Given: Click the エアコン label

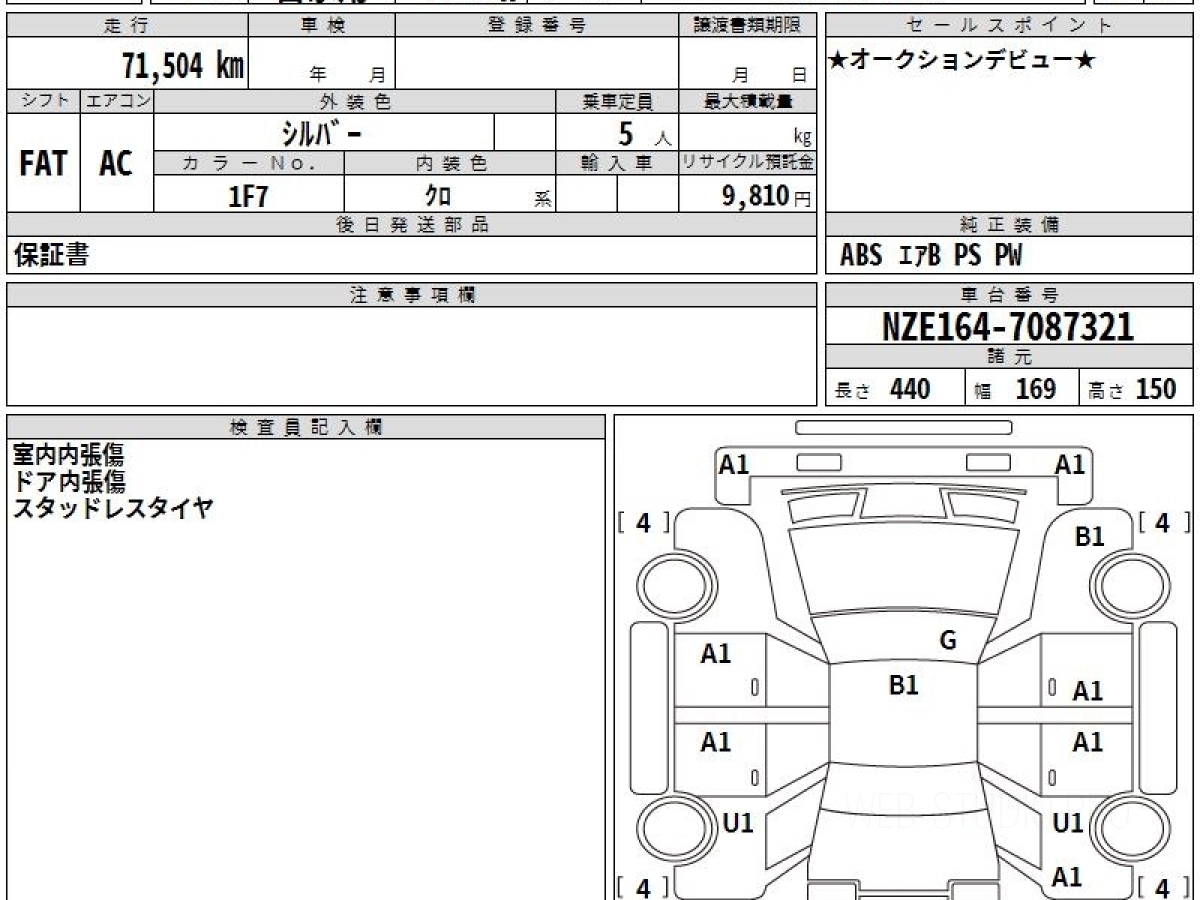Looking at the screenshot, I should click(x=117, y=101).
